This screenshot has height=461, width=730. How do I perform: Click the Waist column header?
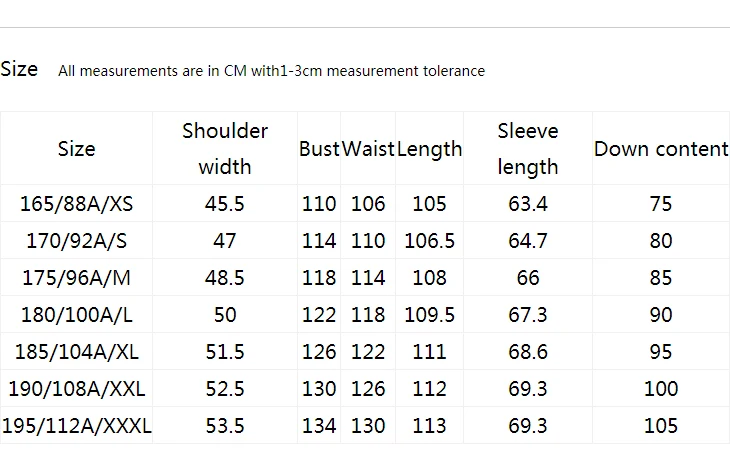(368, 149)
